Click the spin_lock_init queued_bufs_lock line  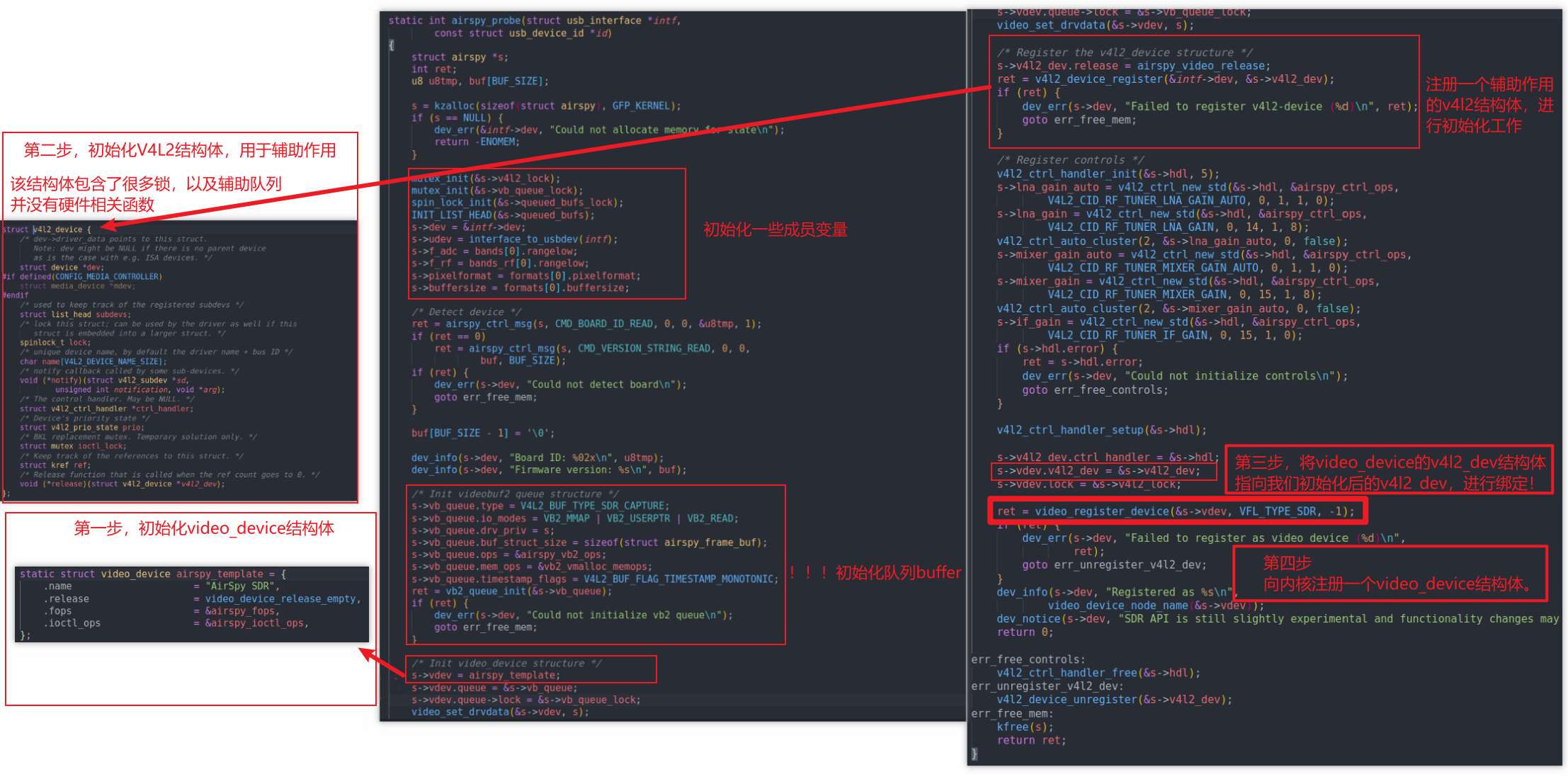pos(517,203)
